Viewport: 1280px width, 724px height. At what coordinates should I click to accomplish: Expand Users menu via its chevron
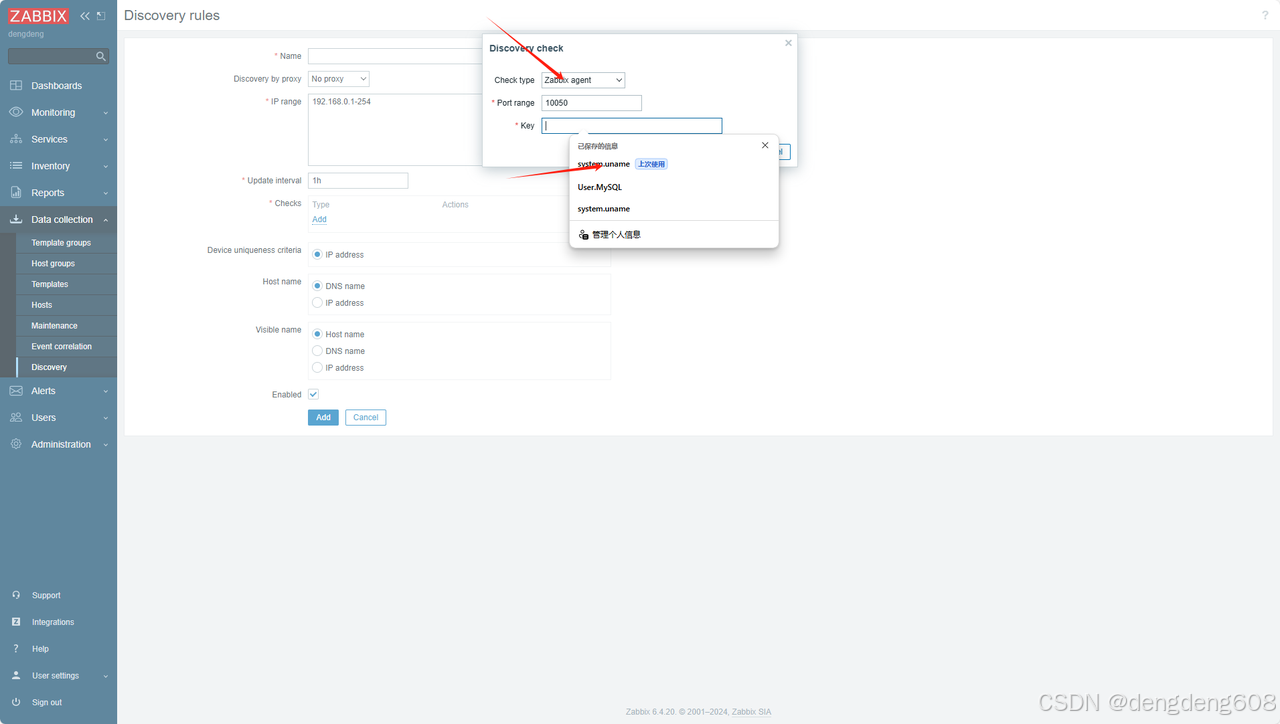(106, 418)
